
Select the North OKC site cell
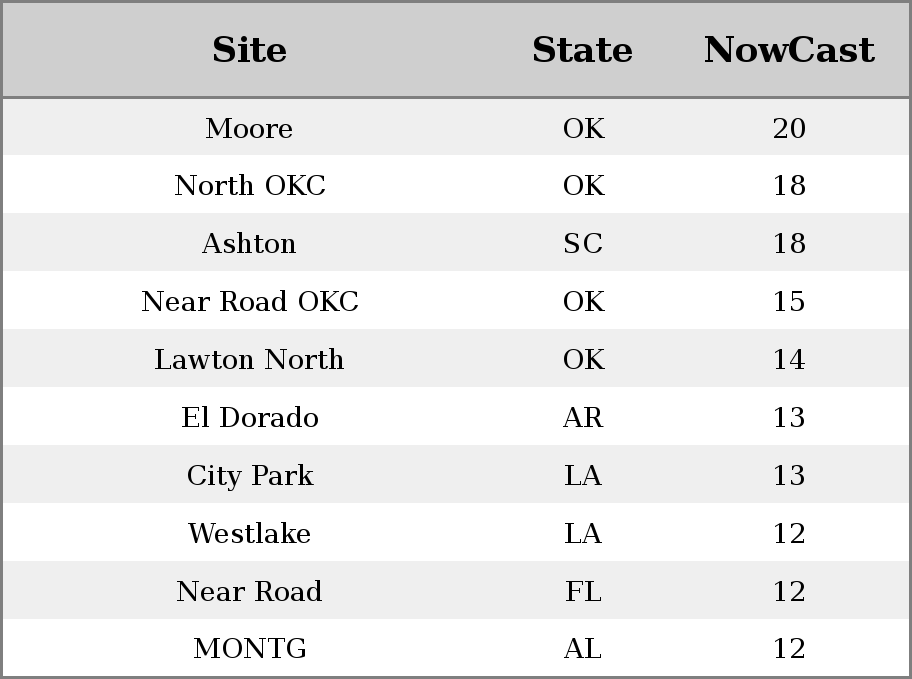[250, 186]
